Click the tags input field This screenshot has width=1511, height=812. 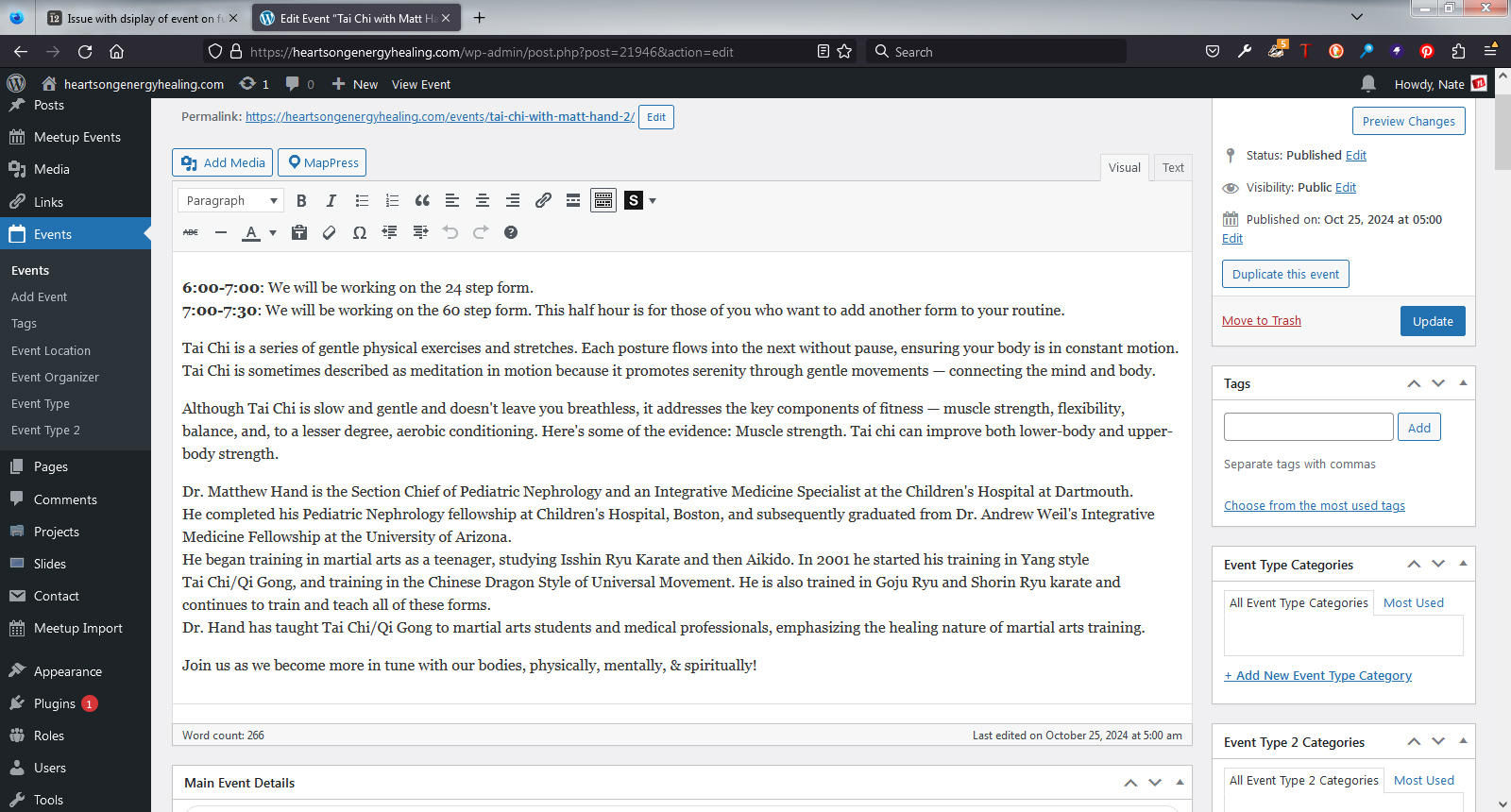click(x=1309, y=427)
